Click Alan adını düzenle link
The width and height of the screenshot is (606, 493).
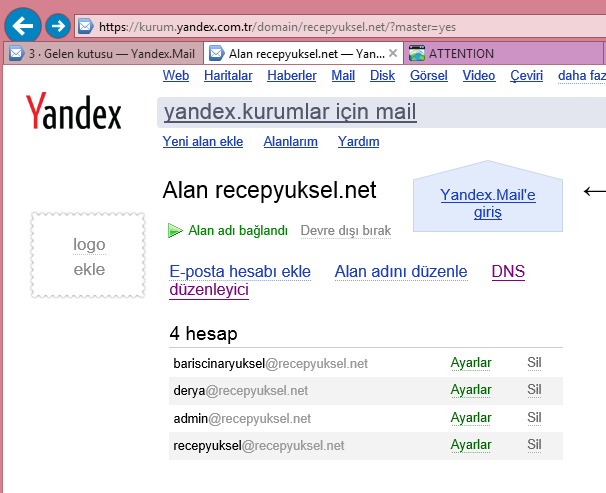[x=401, y=272]
